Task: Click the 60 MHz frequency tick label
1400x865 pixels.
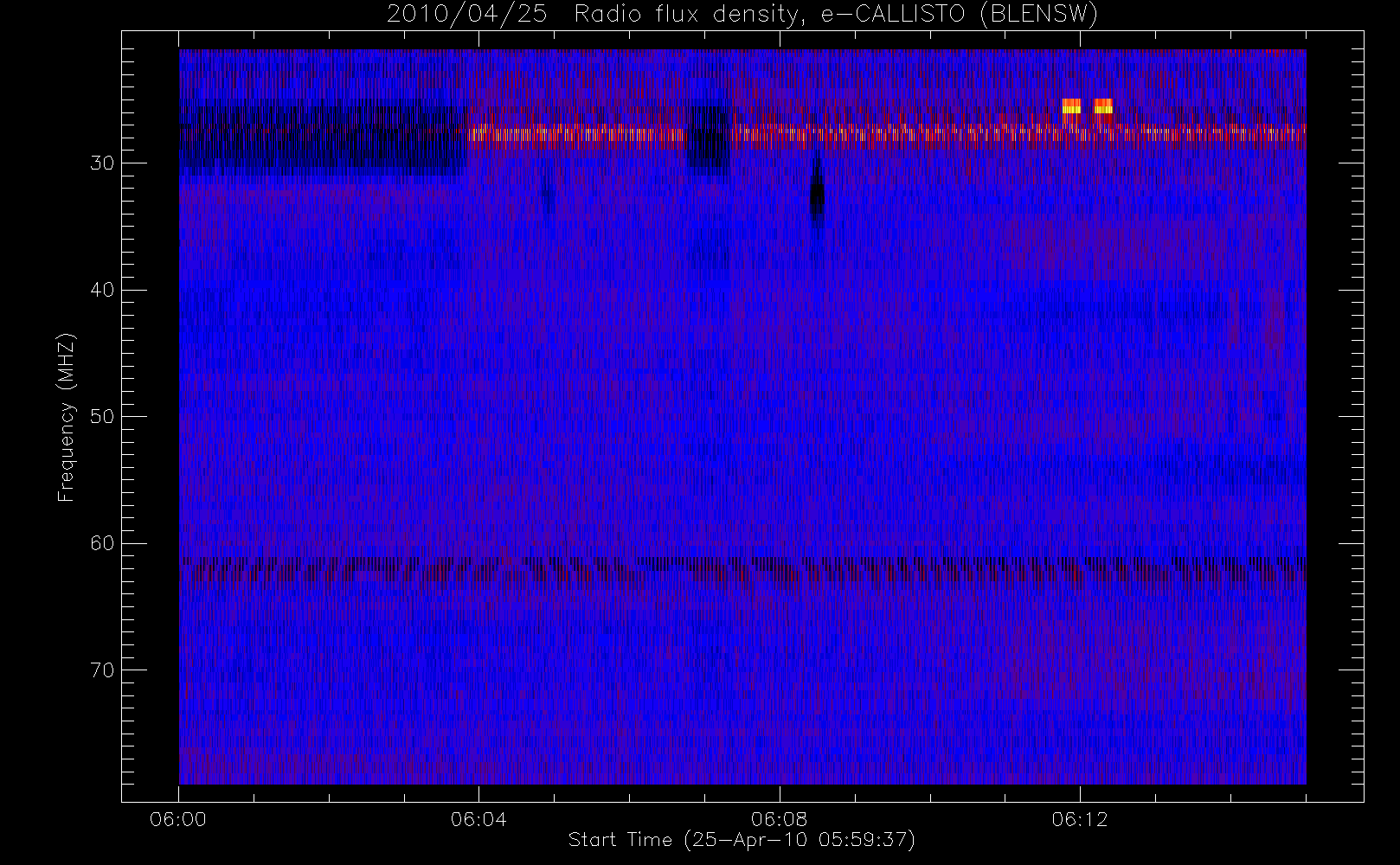Action: pos(102,543)
